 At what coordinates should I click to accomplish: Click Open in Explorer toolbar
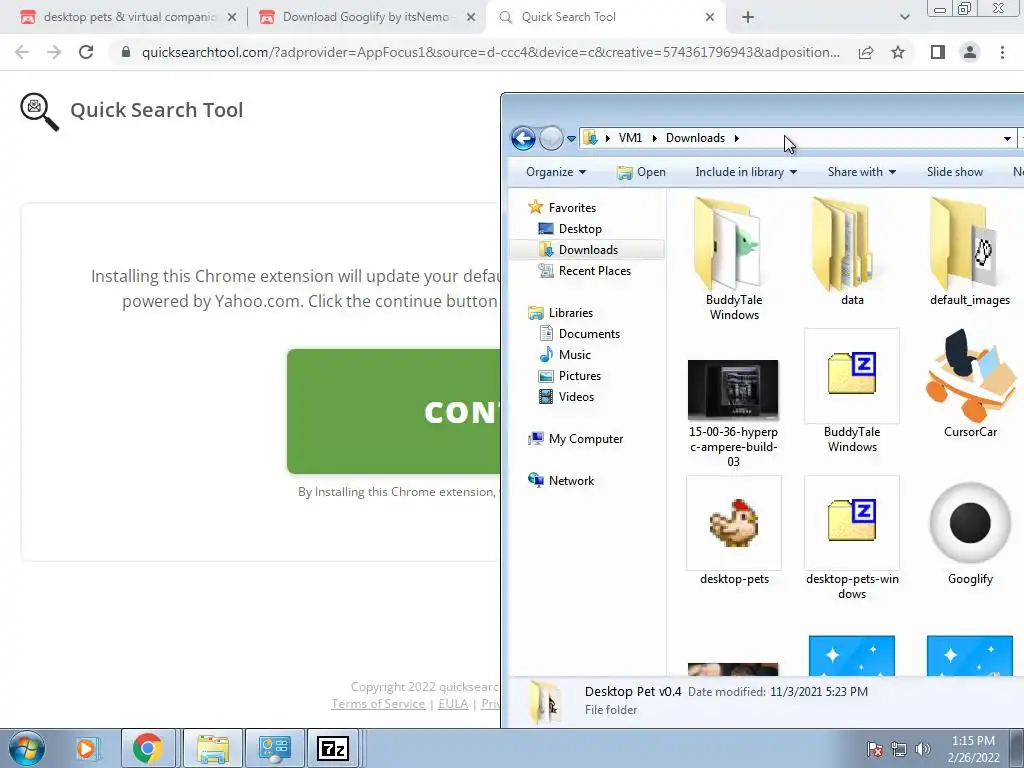point(641,172)
